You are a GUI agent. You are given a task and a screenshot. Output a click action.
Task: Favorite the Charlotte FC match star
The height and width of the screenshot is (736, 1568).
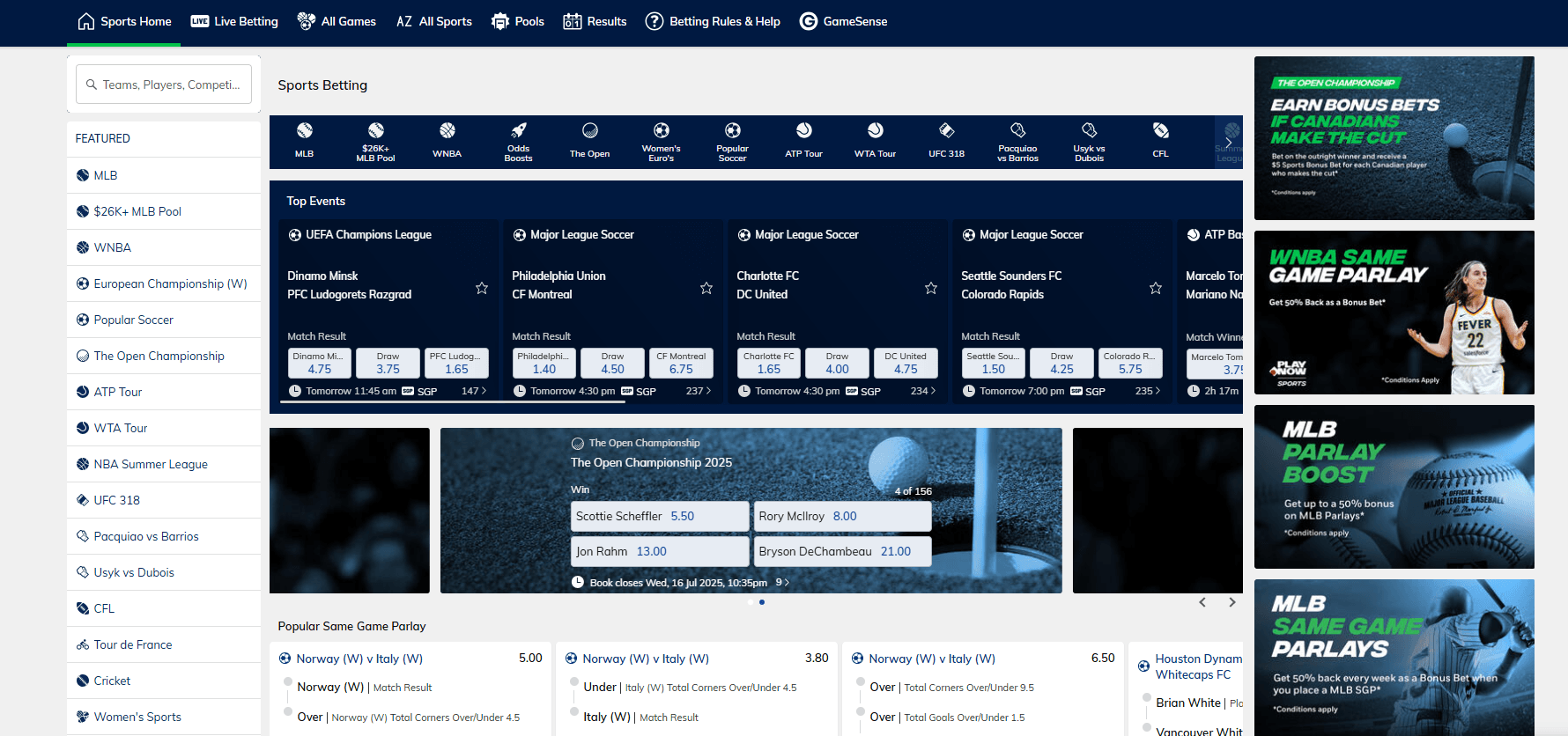pos(931,288)
